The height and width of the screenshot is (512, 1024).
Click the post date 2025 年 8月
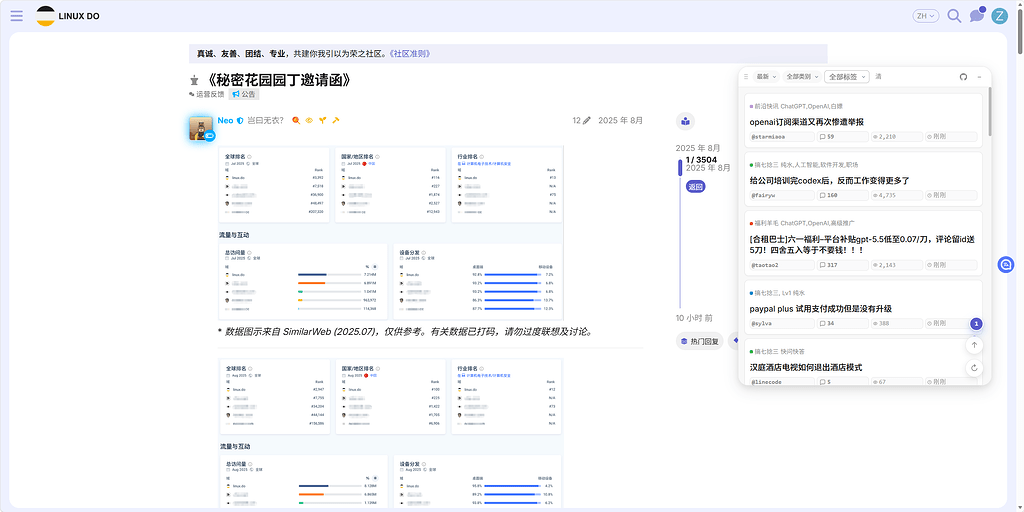[x=620, y=120]
